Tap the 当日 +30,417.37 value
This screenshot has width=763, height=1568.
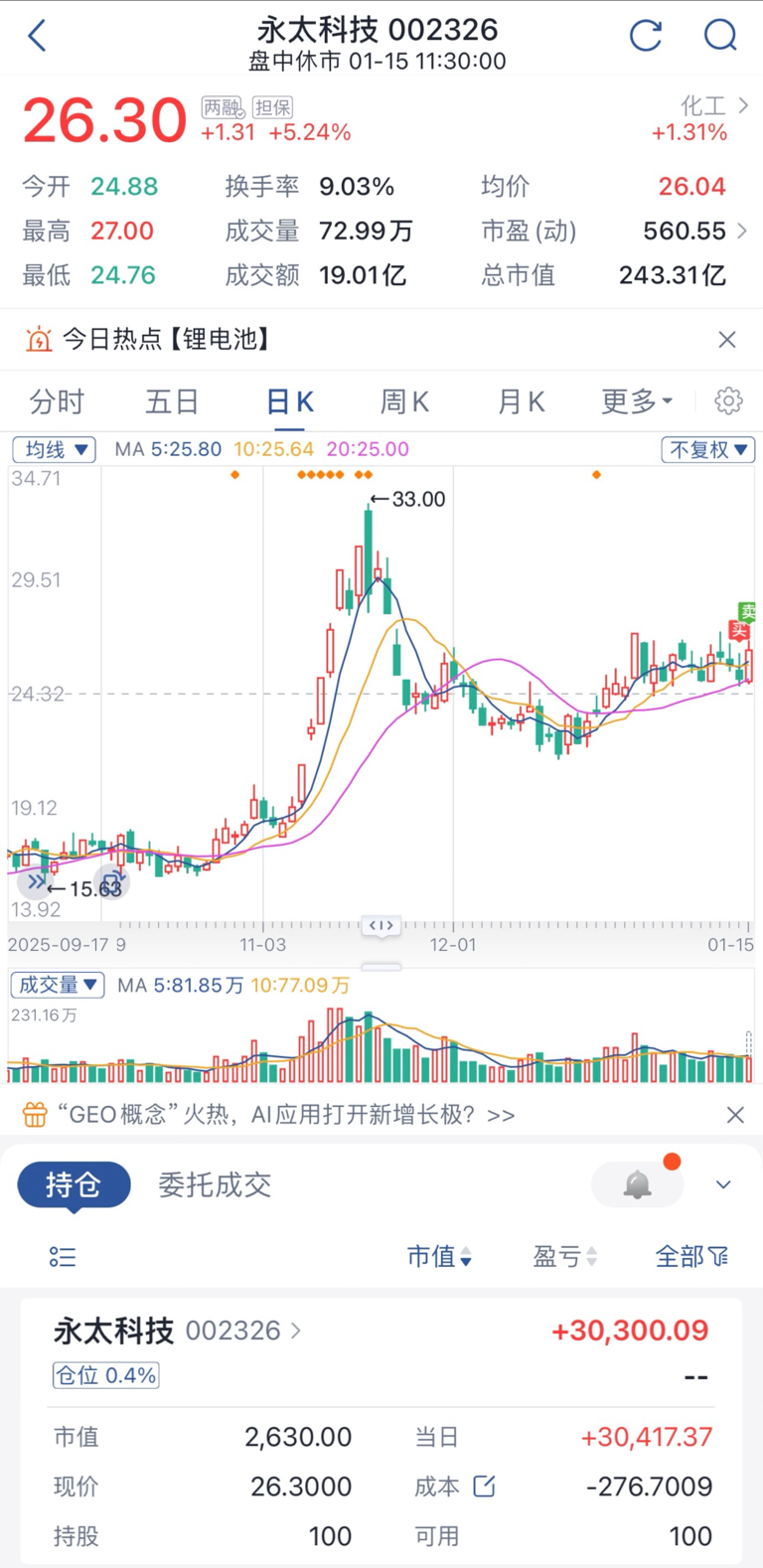coord(647,1437)
